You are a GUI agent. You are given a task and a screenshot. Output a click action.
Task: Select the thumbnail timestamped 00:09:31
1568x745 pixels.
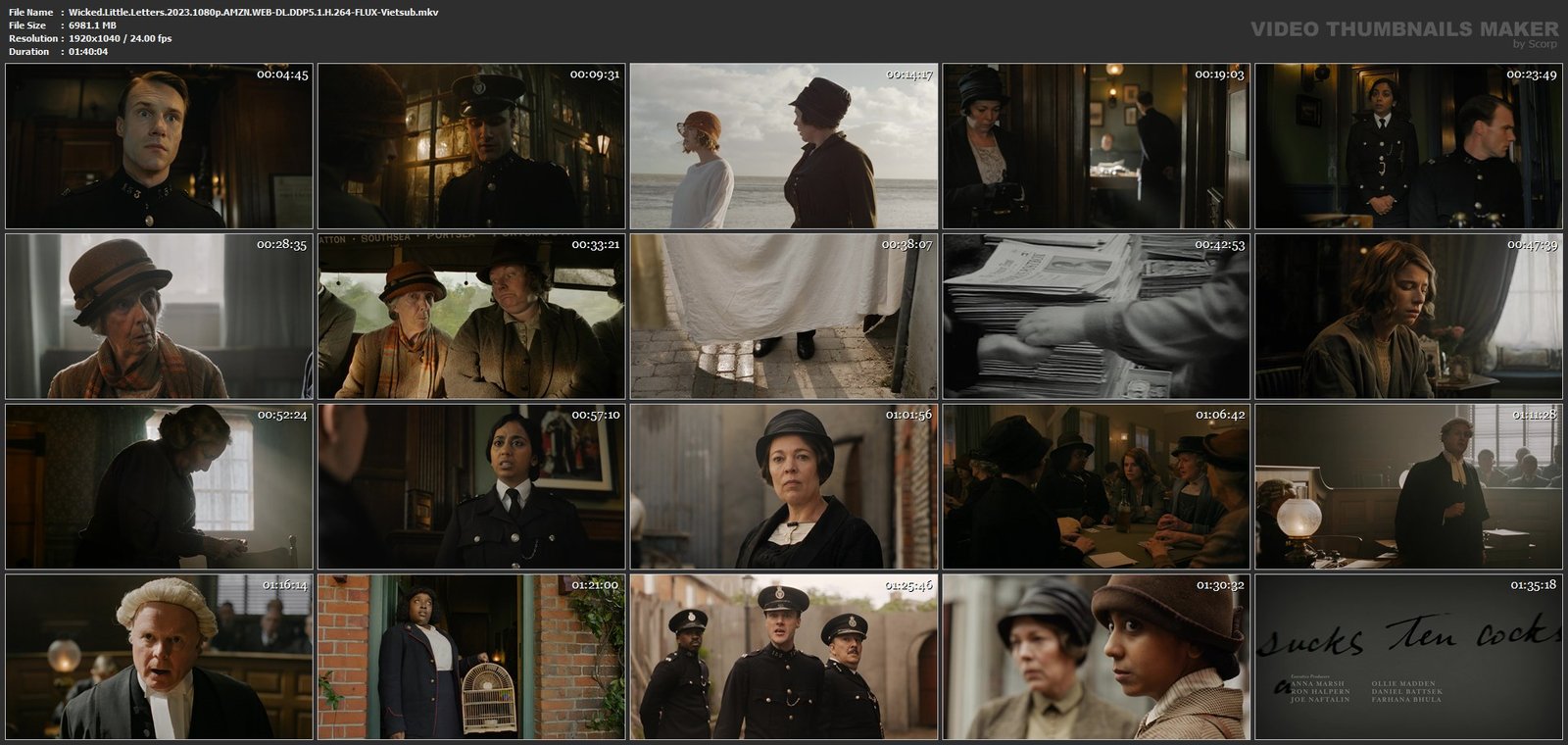pyautogui.click(x=471, y=146)
